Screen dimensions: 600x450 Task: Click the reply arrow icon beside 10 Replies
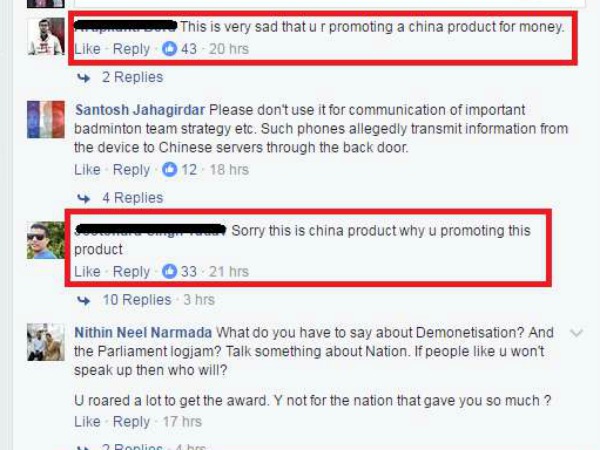[84, 300]
